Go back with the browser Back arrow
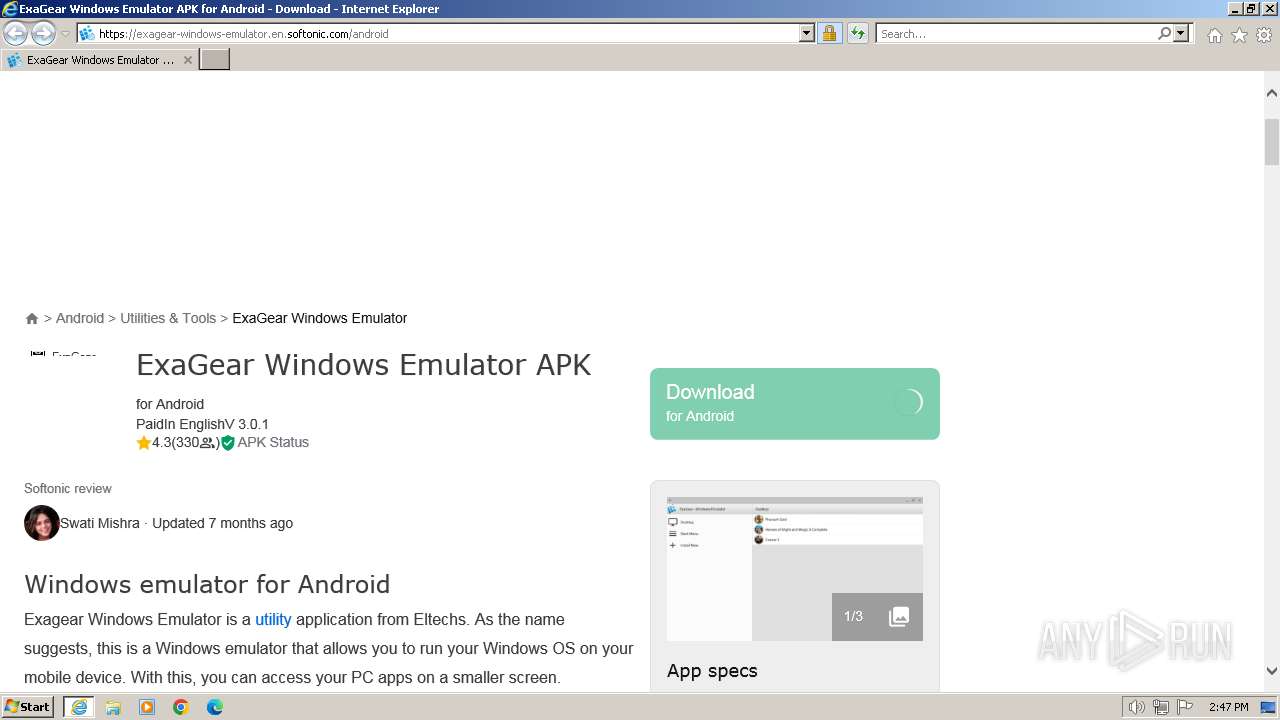 (x=15, y=33)
